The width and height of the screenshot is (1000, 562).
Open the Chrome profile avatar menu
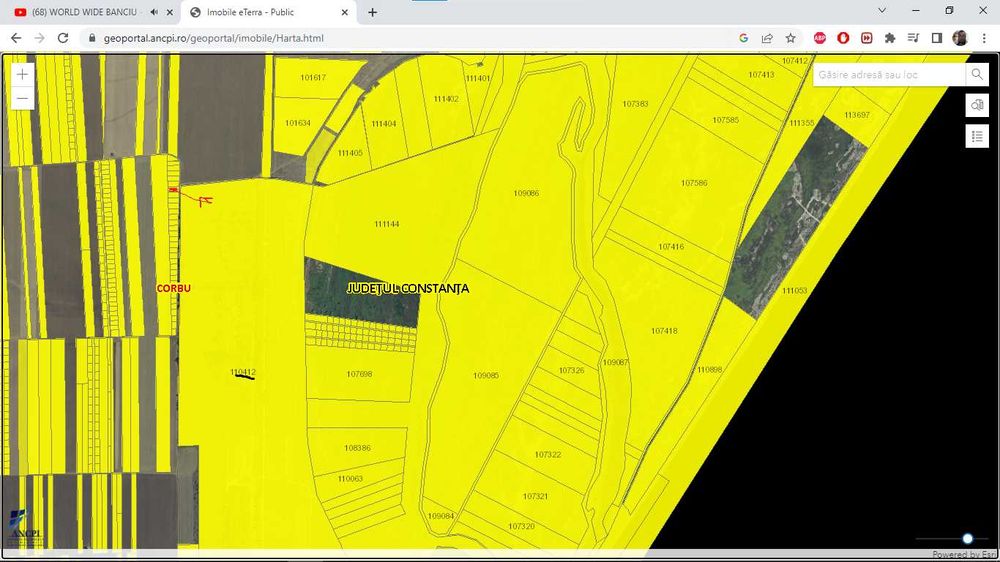pyautogui.click(x=960, y=38)
